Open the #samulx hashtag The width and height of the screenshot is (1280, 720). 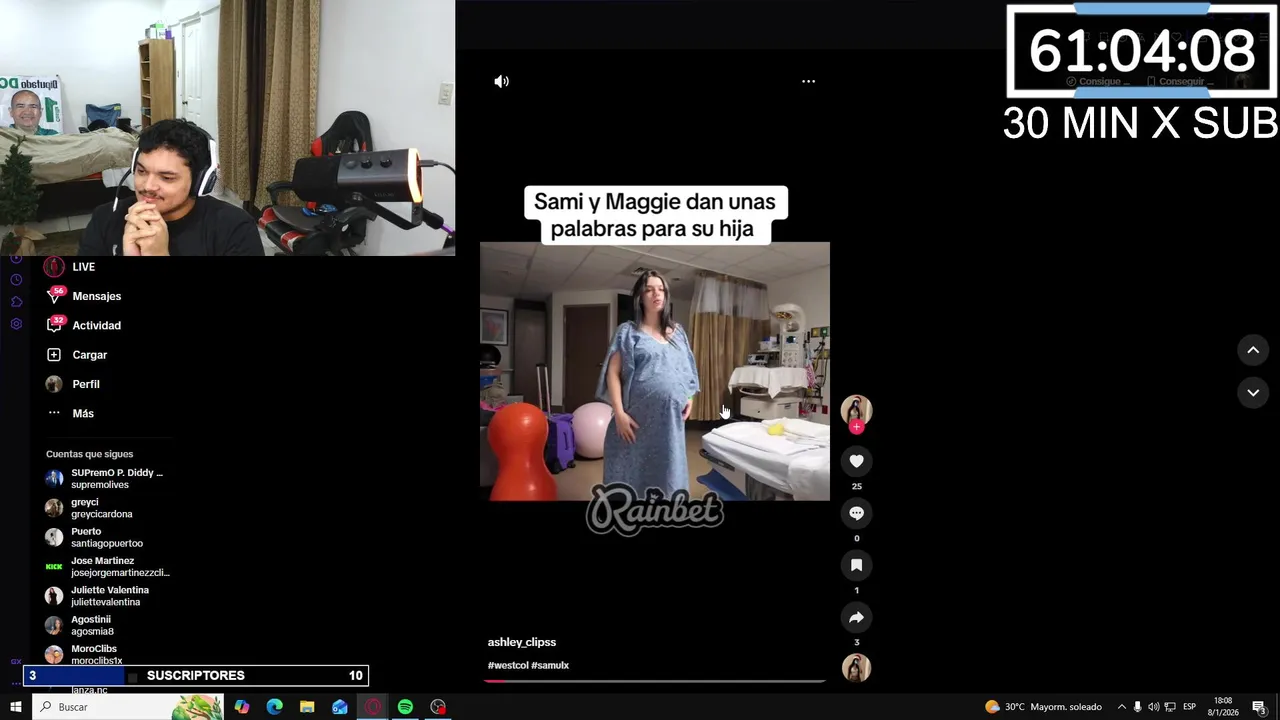coord(550,665)
